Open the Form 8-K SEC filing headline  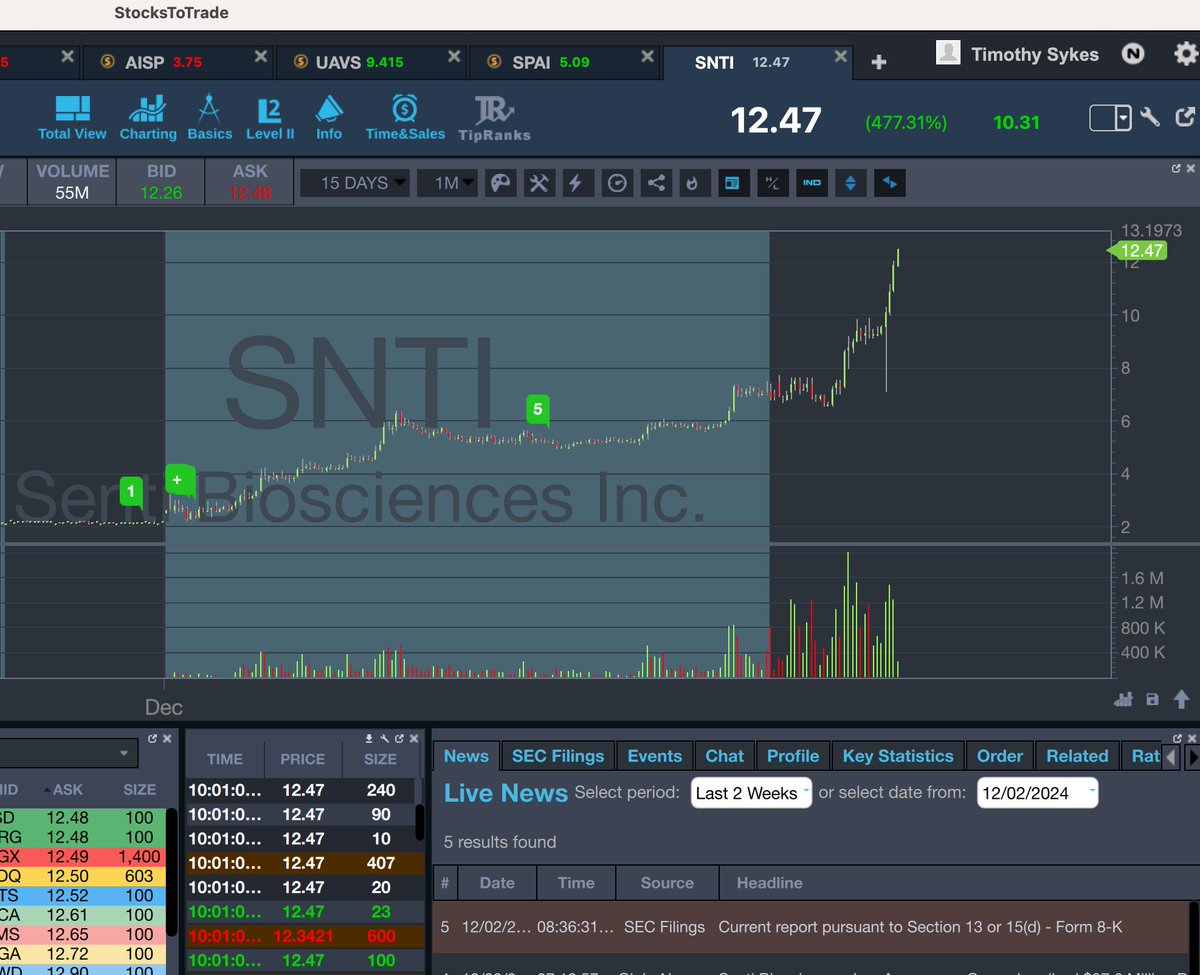920,927
